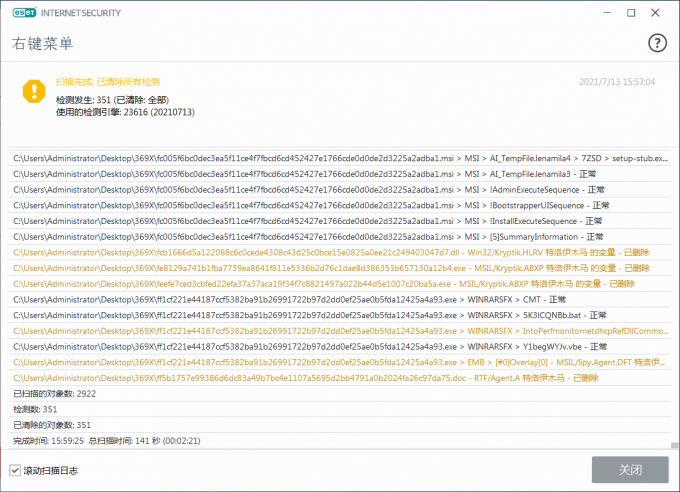The height and width of the screenshot is (492, 680).
Task: Select the 5K3ICQNBb.bat log row
Action: 340,315
